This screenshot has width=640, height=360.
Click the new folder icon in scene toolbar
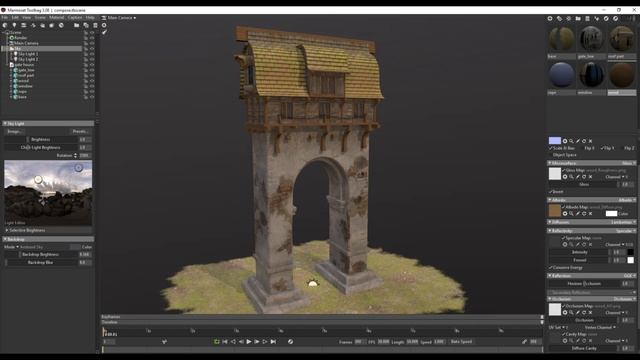tap(76, 25)
